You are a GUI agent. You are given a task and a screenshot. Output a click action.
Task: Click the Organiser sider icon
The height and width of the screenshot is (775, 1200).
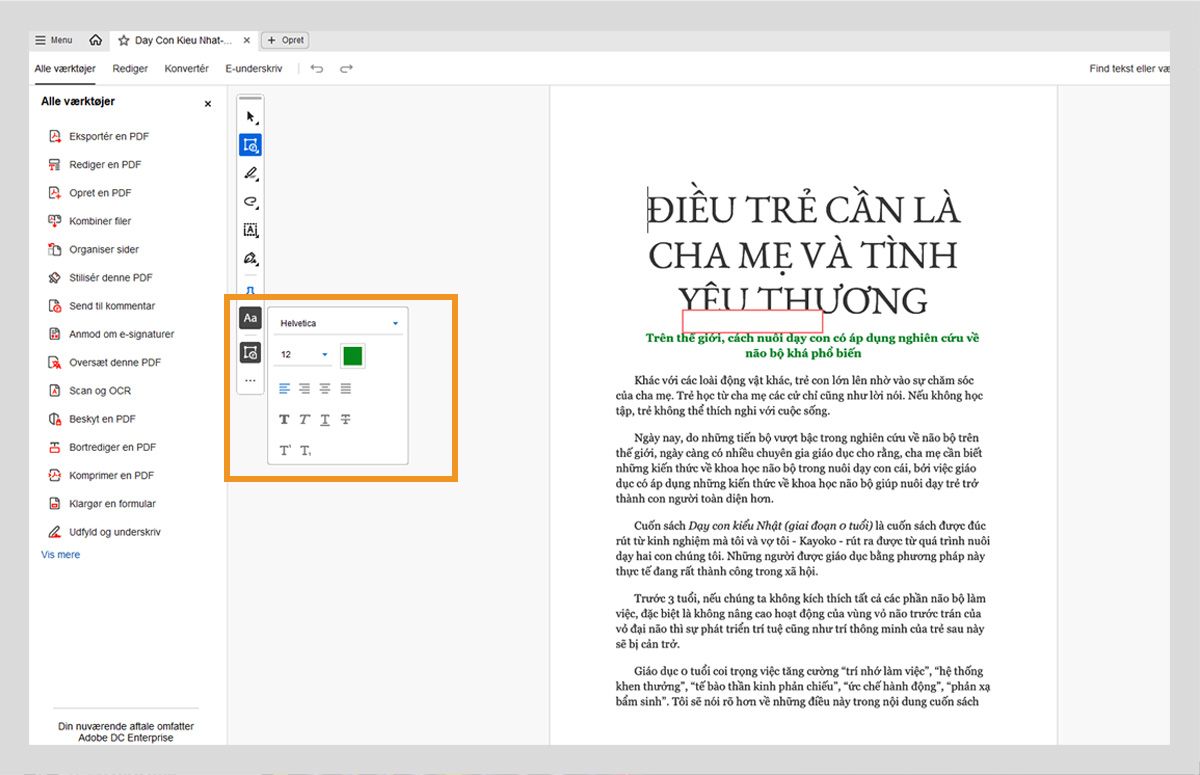point(56,249)
